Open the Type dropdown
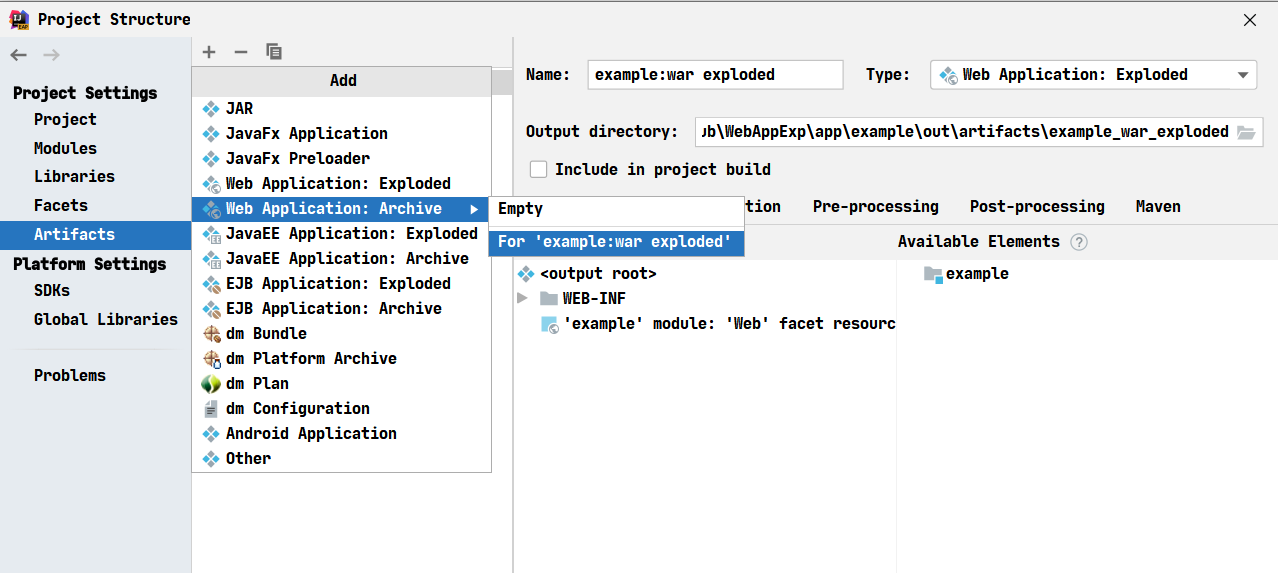Image resolution: width=1278 pixels, height=573 pixels. point(1243,75)
